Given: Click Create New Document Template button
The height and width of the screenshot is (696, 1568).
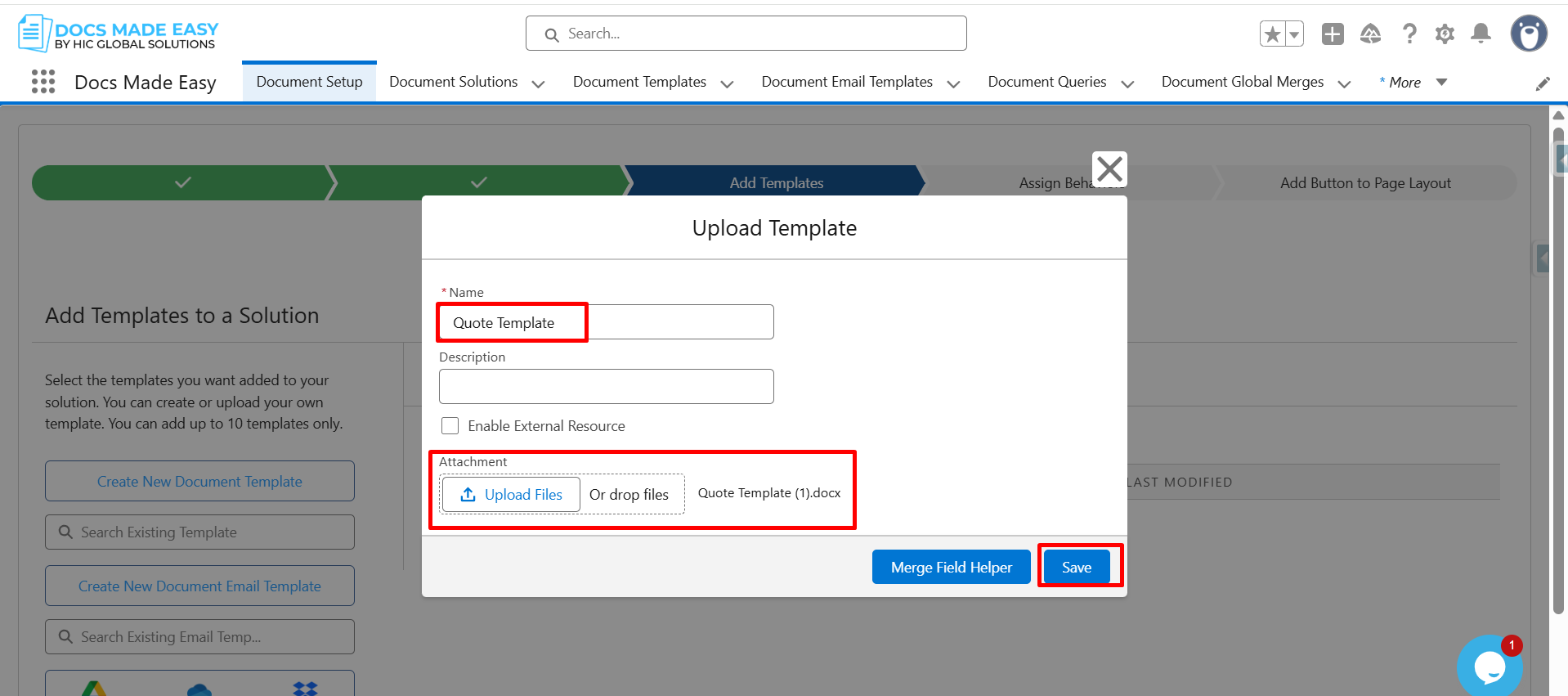Looking at the screenshot, I should coord(199,481).
